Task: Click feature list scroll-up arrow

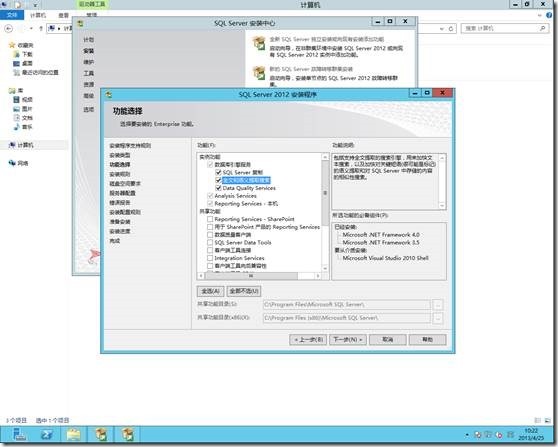Action: click(x=325, y=157)
